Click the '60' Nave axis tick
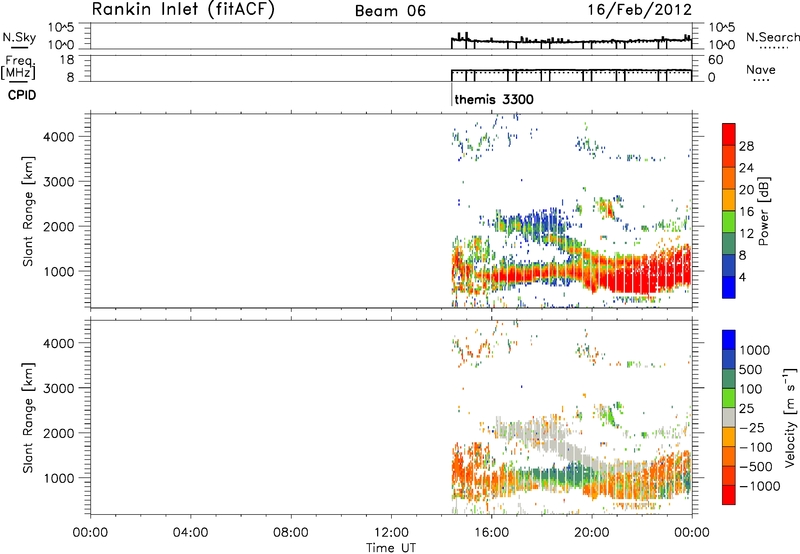 pos(715,60)
